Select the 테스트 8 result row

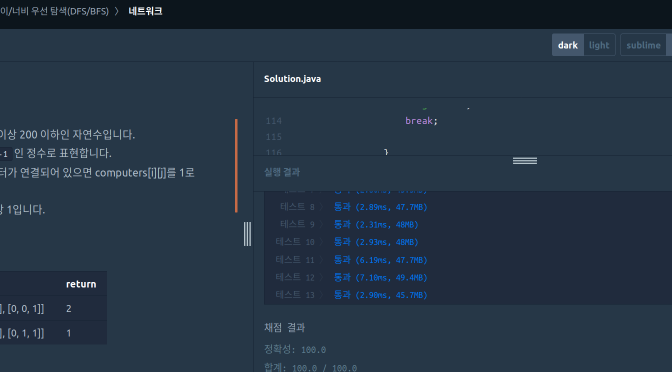point(354,207)
